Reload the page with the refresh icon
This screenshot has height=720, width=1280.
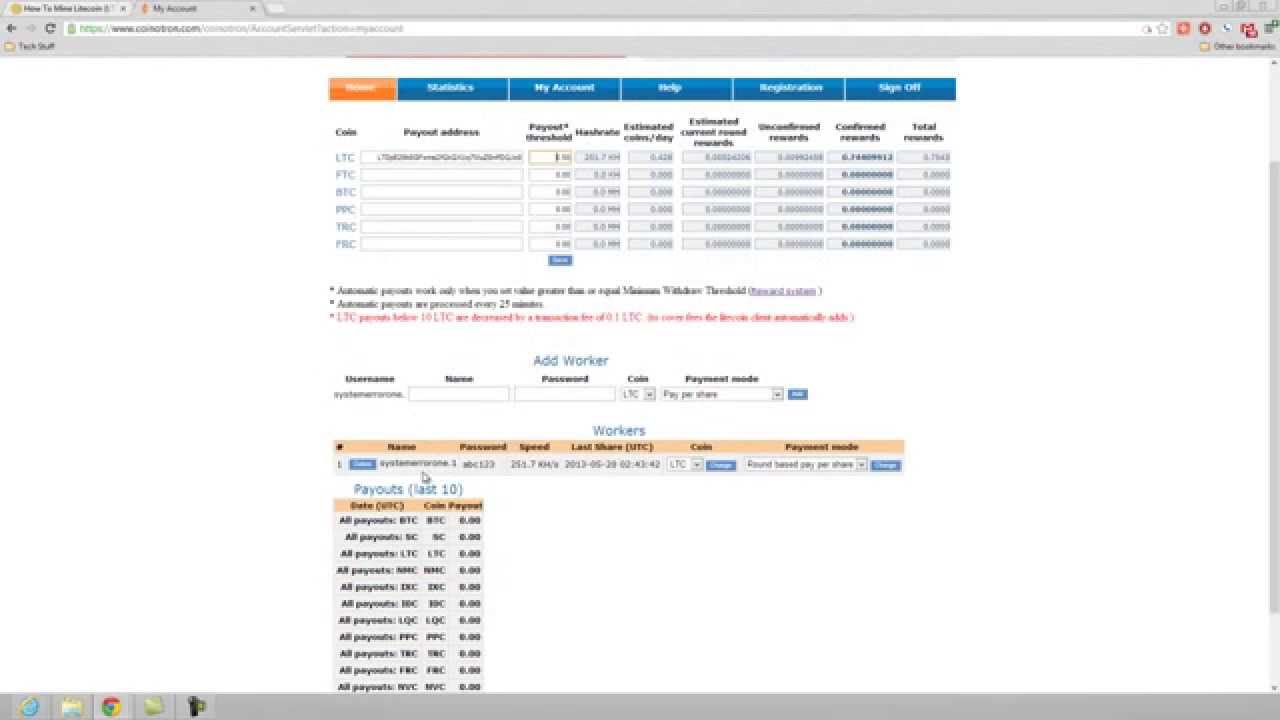point(50,28)
